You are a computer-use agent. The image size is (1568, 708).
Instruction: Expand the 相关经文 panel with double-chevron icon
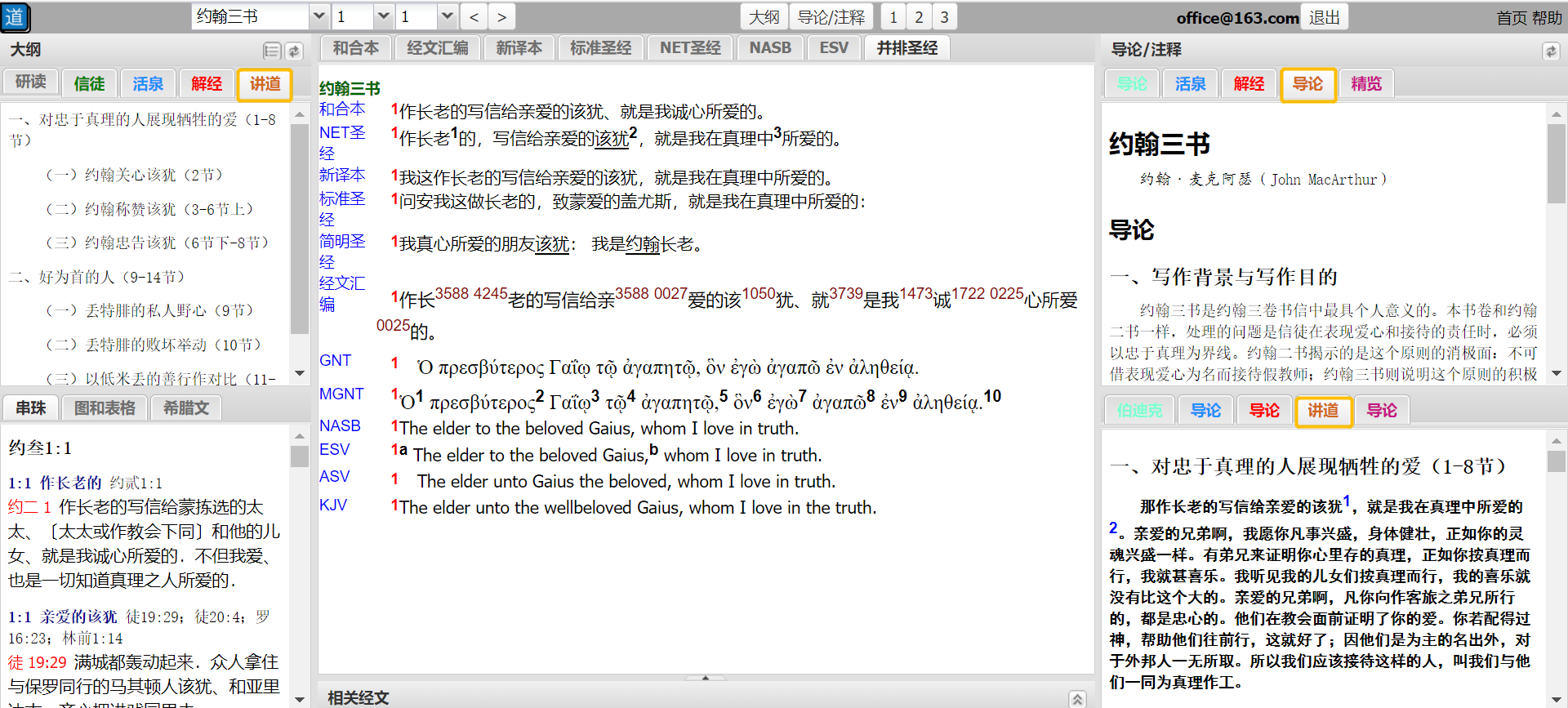click(x=1077, y=698)
